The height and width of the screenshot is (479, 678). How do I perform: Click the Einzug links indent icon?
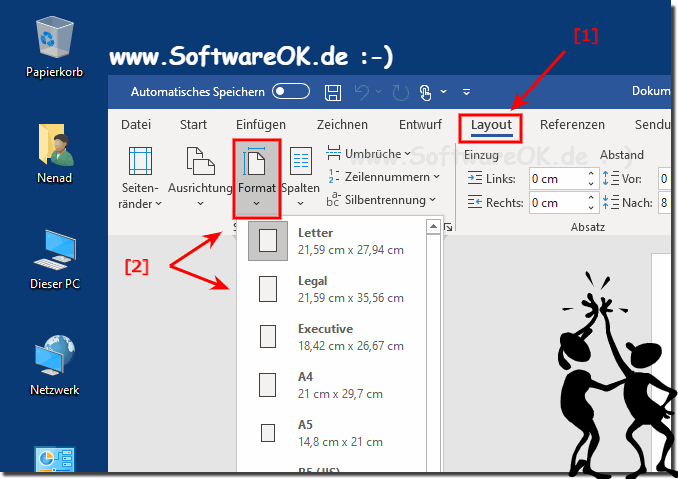(x=475, y=179)
